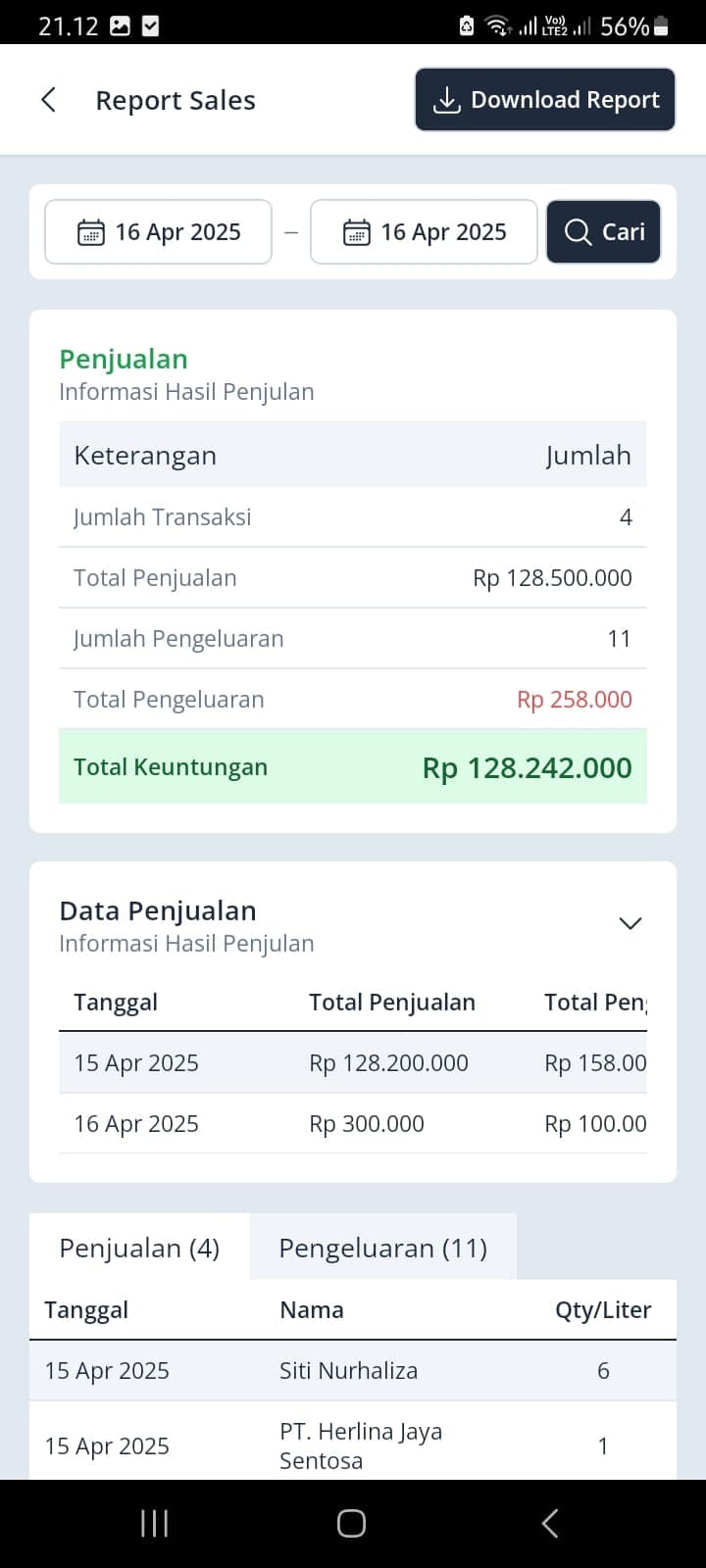Select the Penjualan (4) tab
Viewport: 706px width, 1568px height.
coord(139,1248)
